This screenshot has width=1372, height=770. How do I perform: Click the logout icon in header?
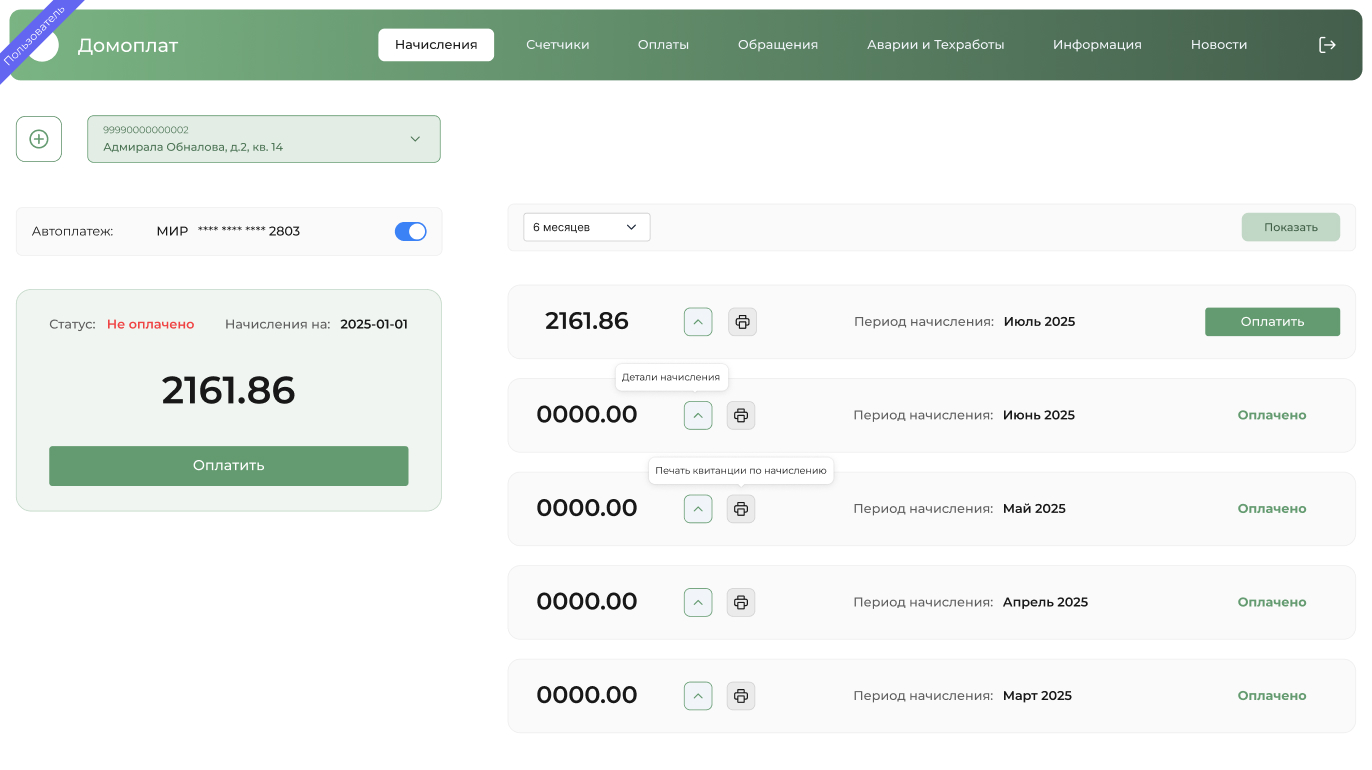click(x=1327, y=45)
